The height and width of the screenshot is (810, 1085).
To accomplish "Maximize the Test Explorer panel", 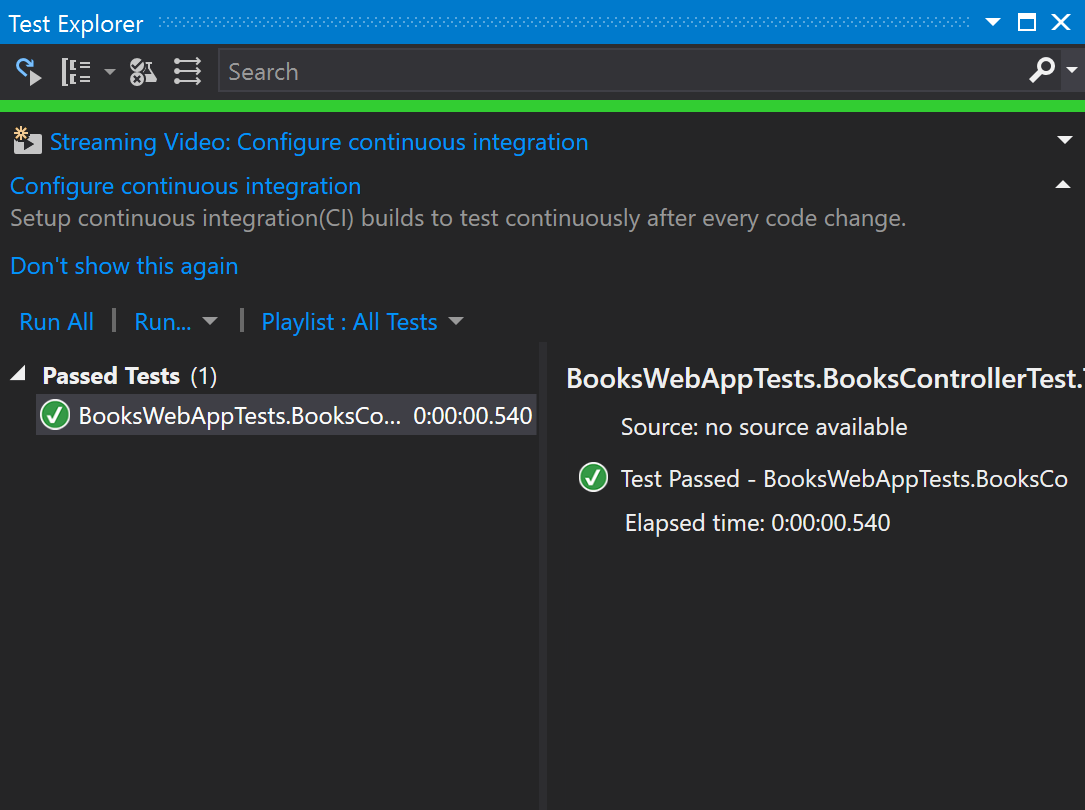I will tap(1027, 22).
